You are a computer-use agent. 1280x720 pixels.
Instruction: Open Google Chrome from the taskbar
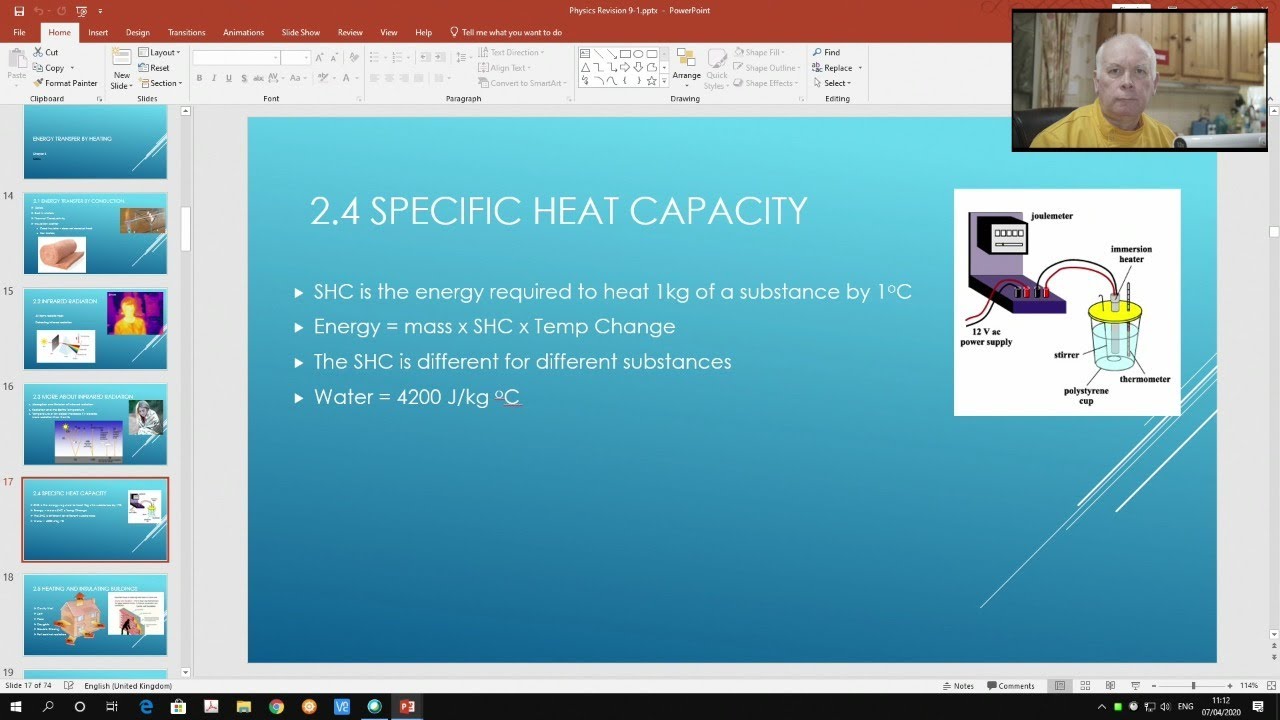click(x=276, y=706)
